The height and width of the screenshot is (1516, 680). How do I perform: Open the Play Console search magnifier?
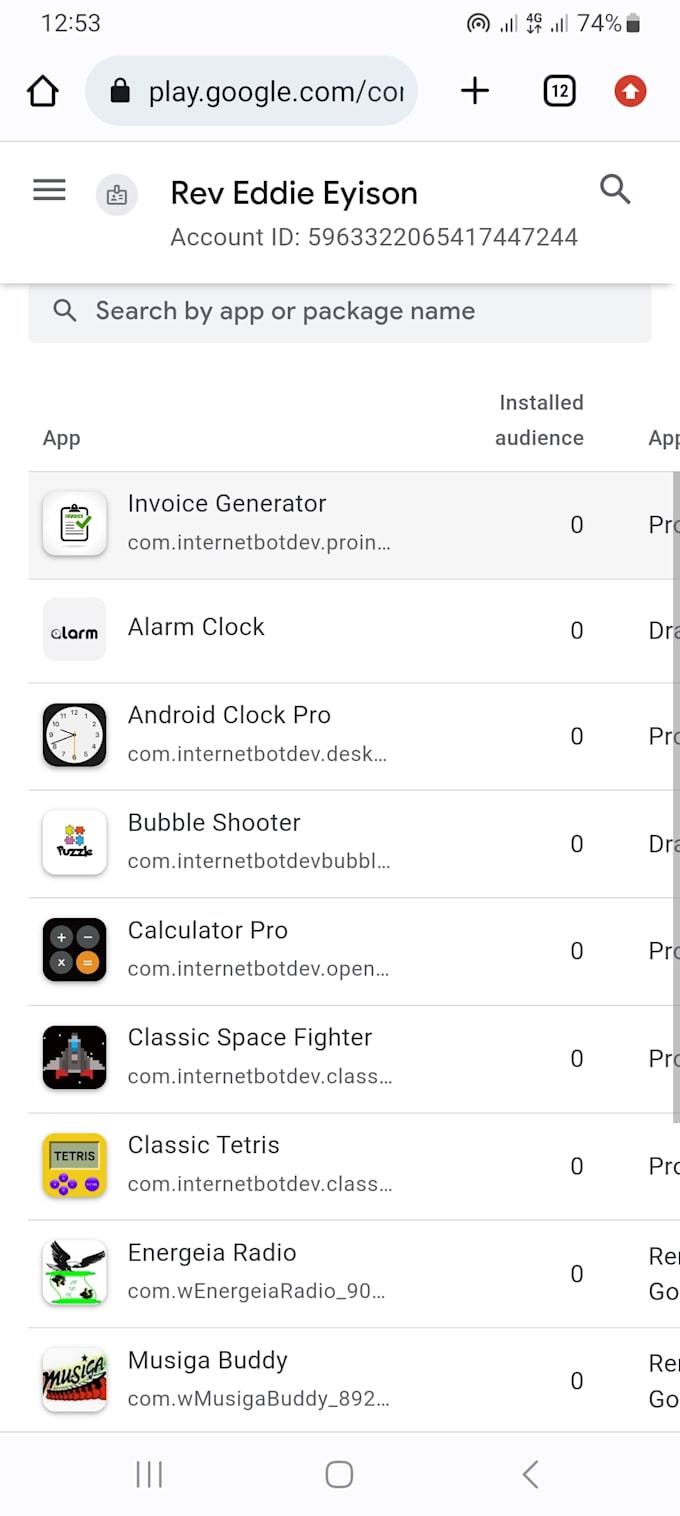click(x=615, y=189)
